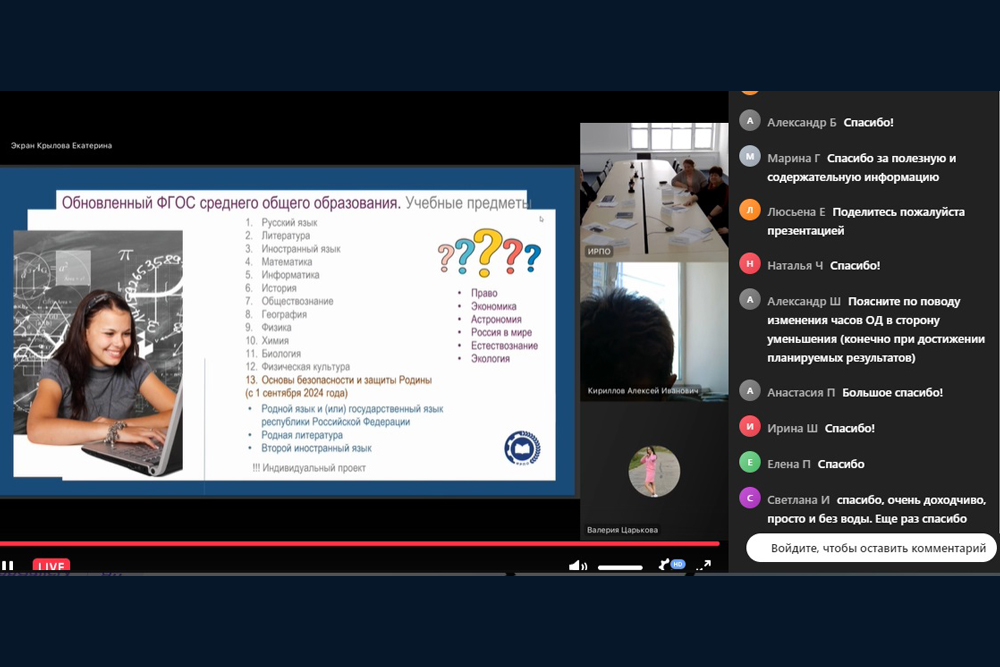Select the ИРПО conference room video tile
The width and height of the screenshot is (1000, 667).
click(x=654, y=190)
